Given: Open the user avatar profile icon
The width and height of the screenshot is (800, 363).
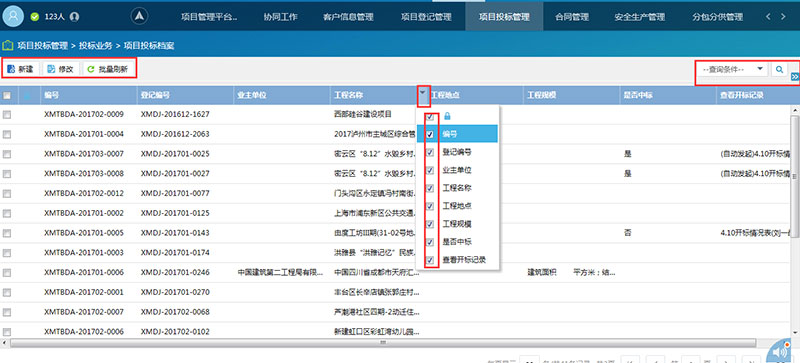Looking at the screenshot, I should click(13, 16).
